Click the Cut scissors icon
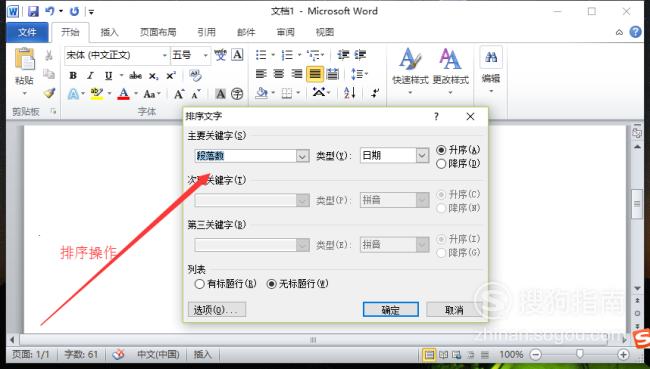 (x=49, y=55)
